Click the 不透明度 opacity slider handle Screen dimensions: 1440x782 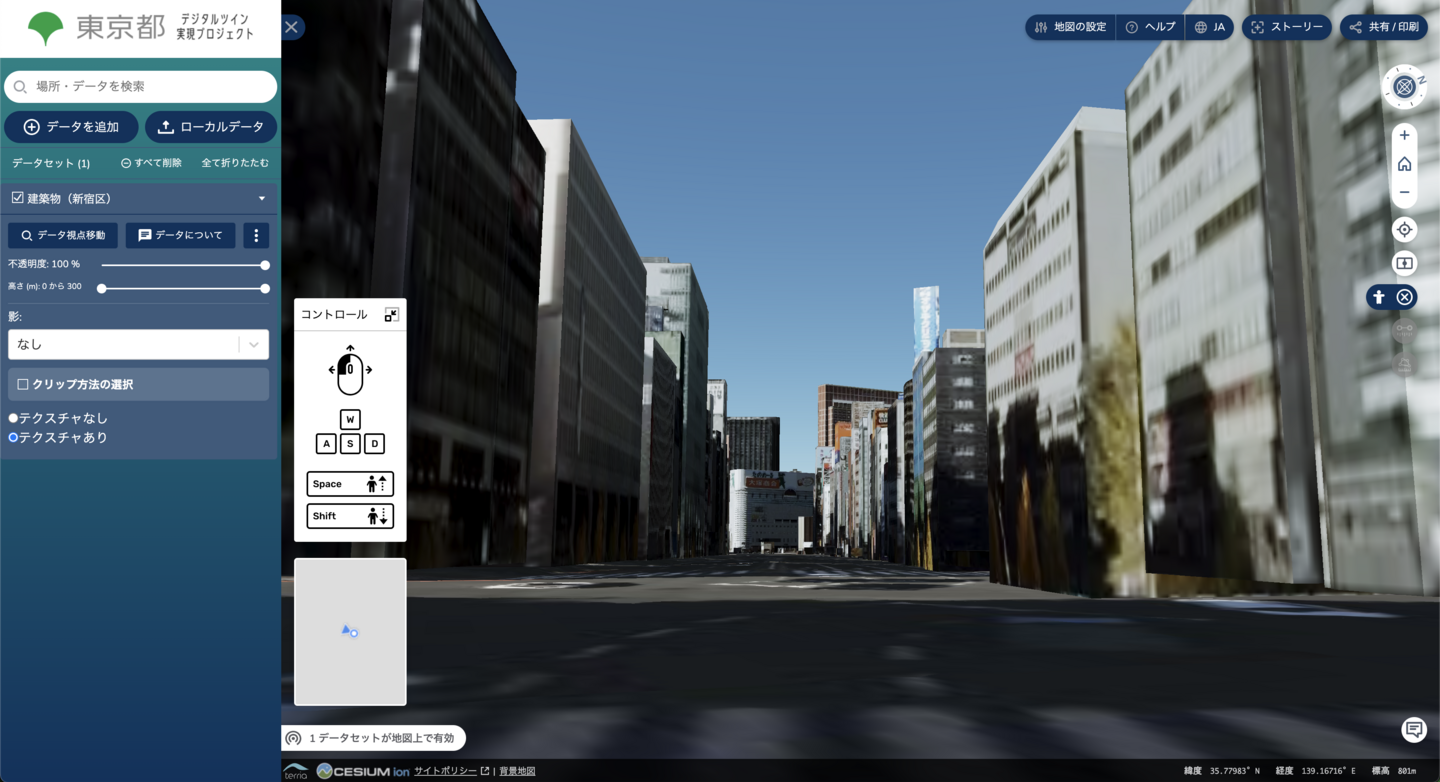click(x=265, y=265)
